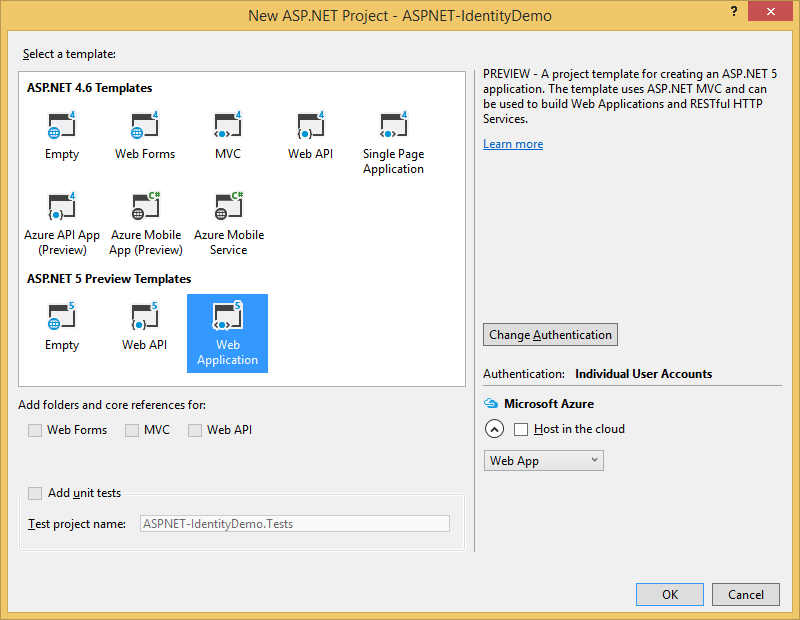The width and height of the screenshot is (800, 620).
Task: Toggle the Web API core references checkbox
Action: pyautogui.click(x=194, y=430)
